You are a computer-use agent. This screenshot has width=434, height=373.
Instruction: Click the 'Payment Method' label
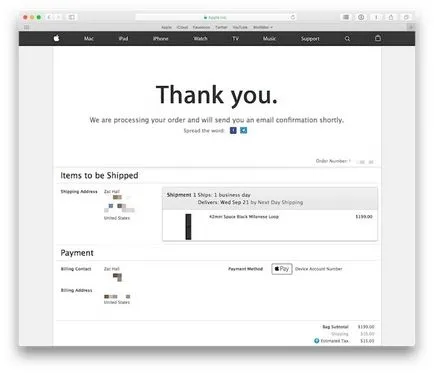[246, 269]
